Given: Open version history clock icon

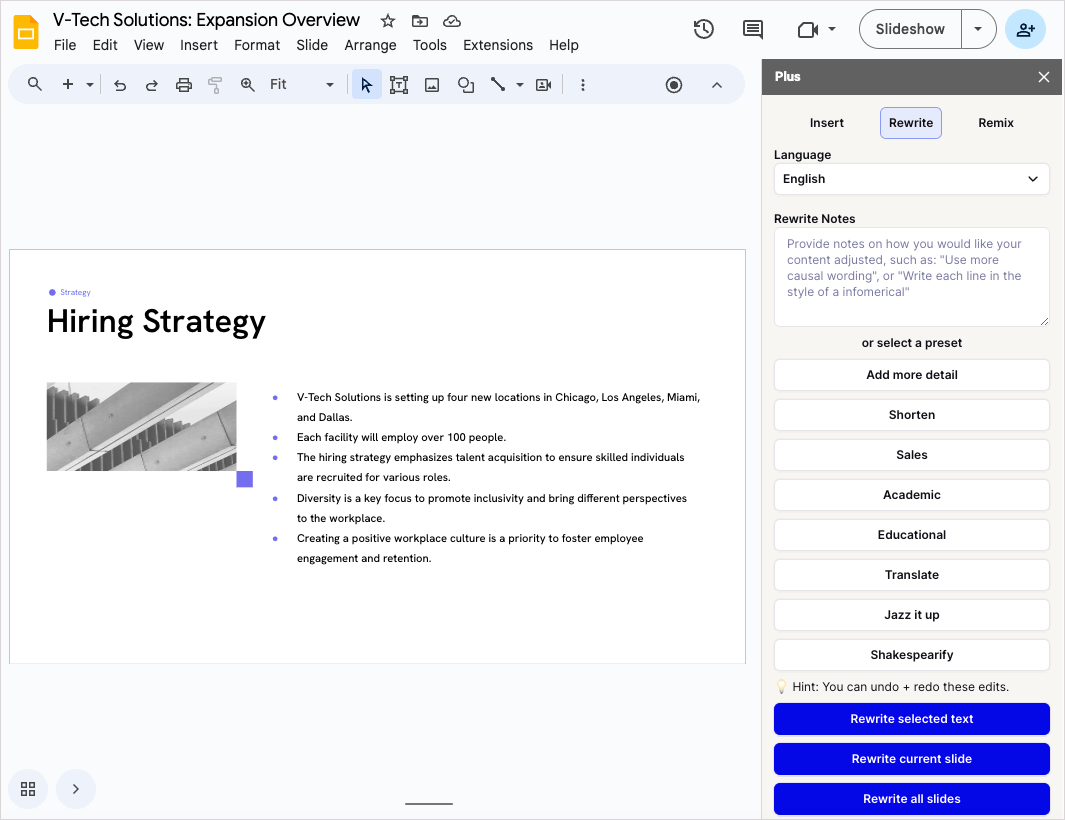Looking at the screenshot, I should [x=704, y=29].
